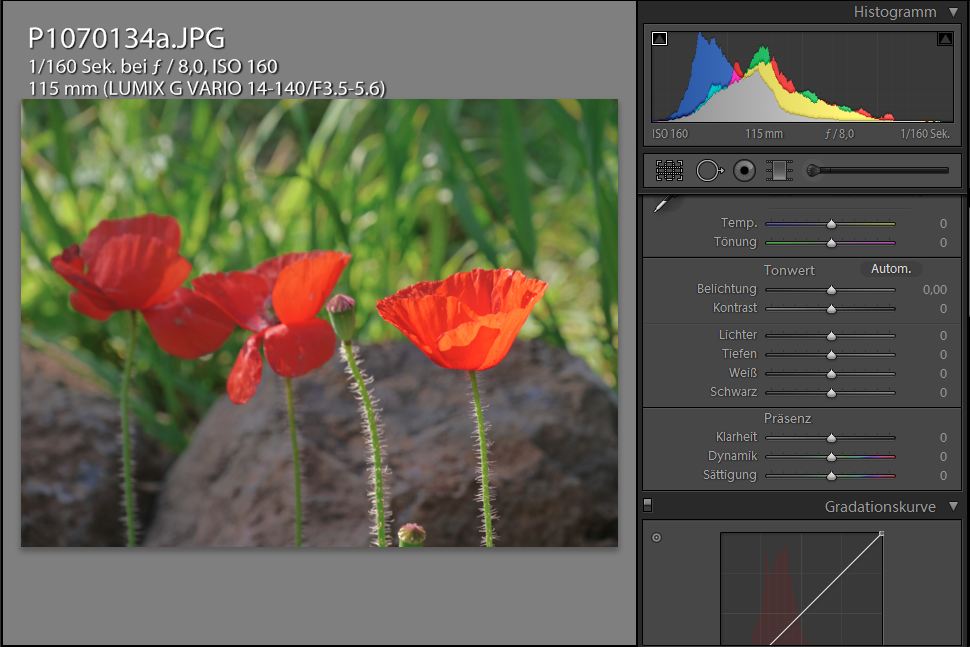The image size is (970, 647).
Task: Collapse the Histogramm panel
Action: (953, 12)
